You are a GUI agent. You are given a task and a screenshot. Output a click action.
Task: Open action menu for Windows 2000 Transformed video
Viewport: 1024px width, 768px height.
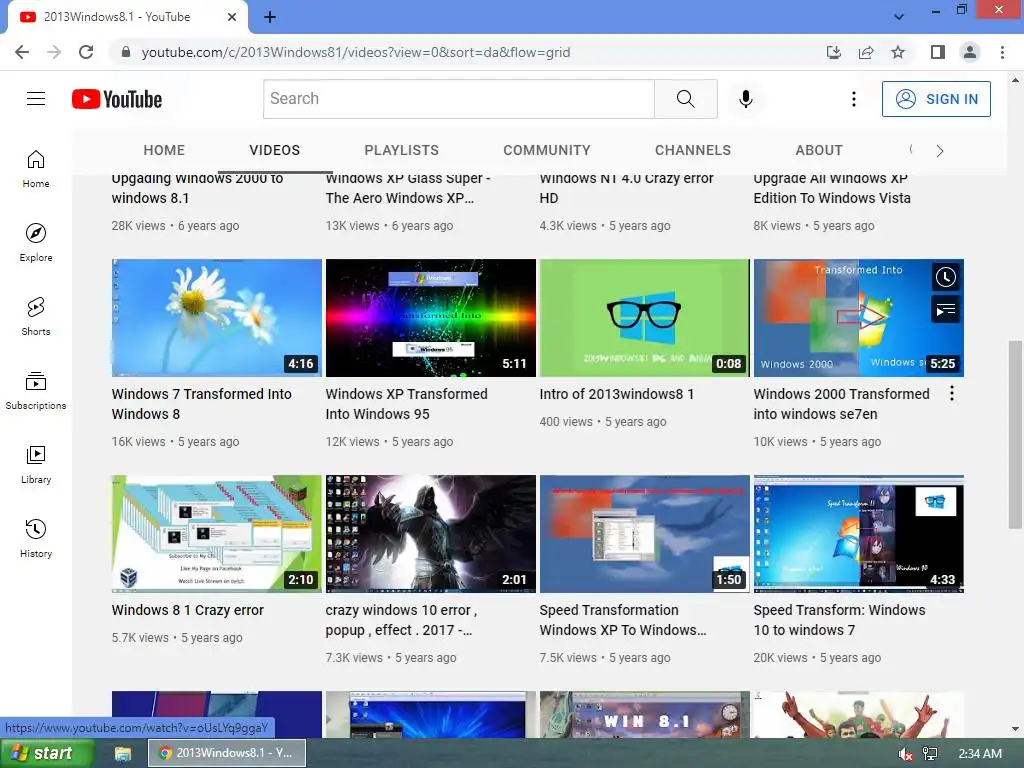click(x=952, y=393)
